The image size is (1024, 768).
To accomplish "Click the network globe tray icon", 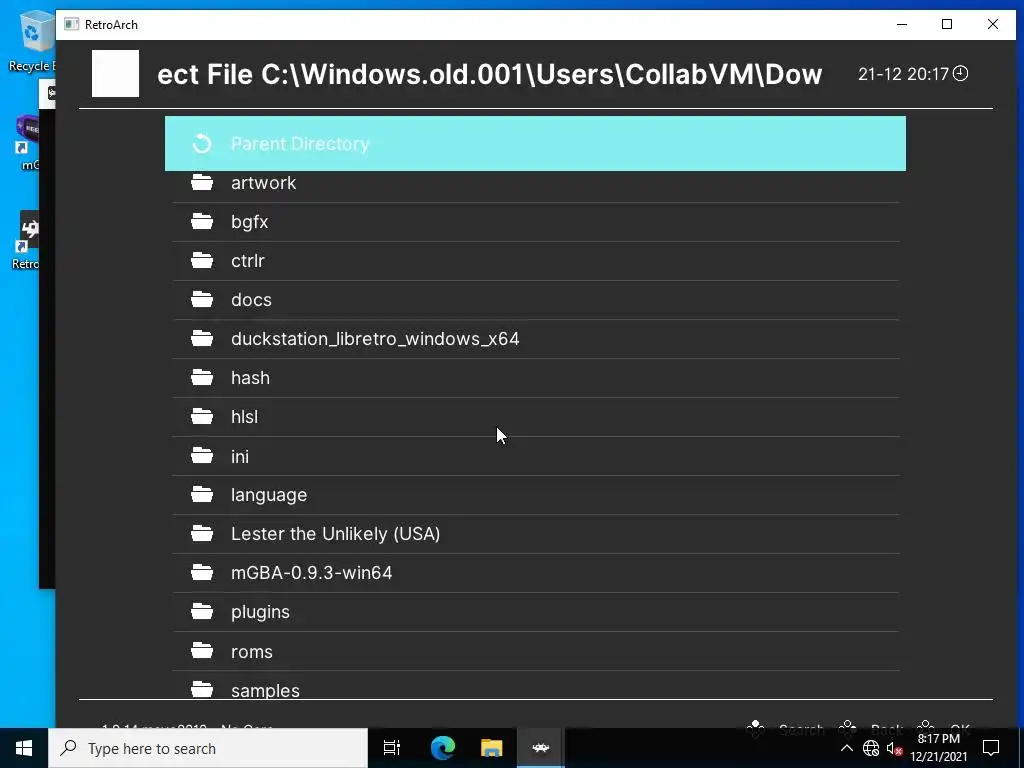I will click(871, 748).
